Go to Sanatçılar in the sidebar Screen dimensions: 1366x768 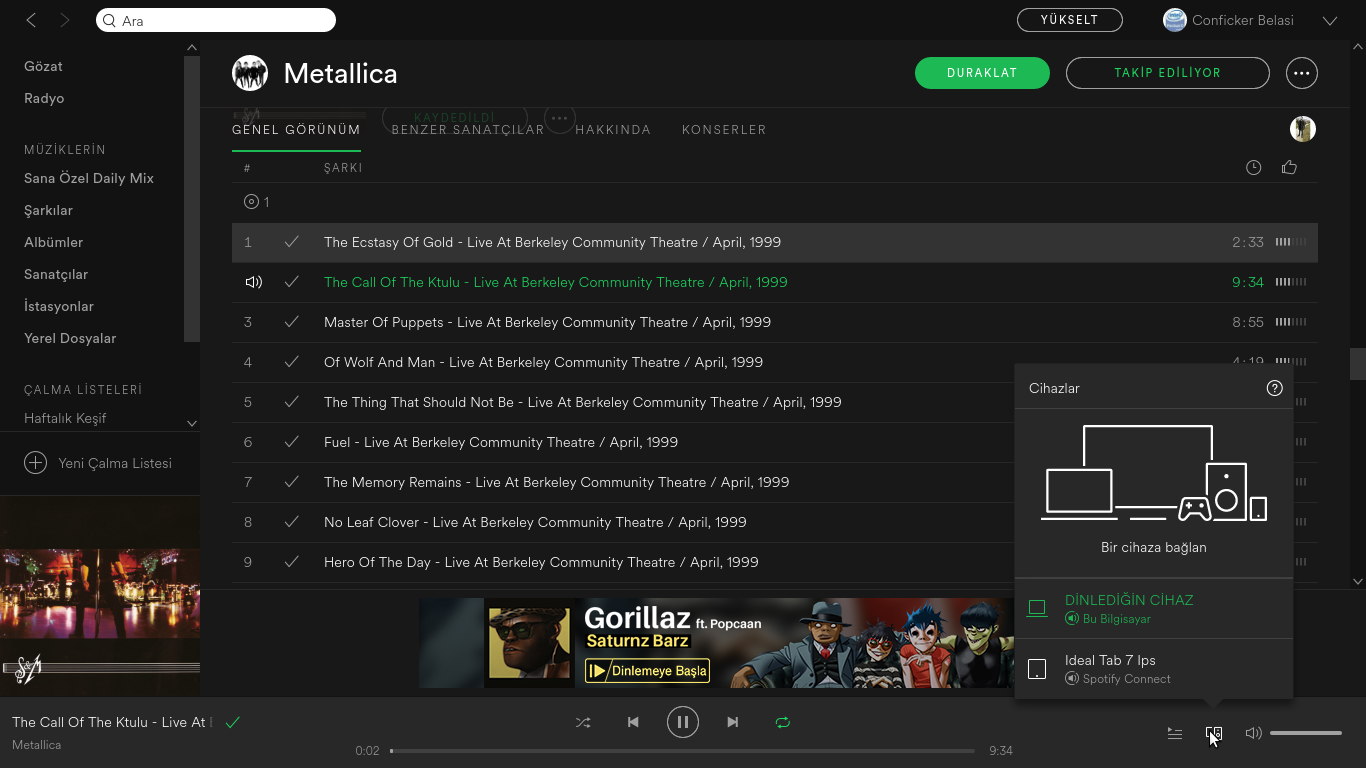coord(56,274)
